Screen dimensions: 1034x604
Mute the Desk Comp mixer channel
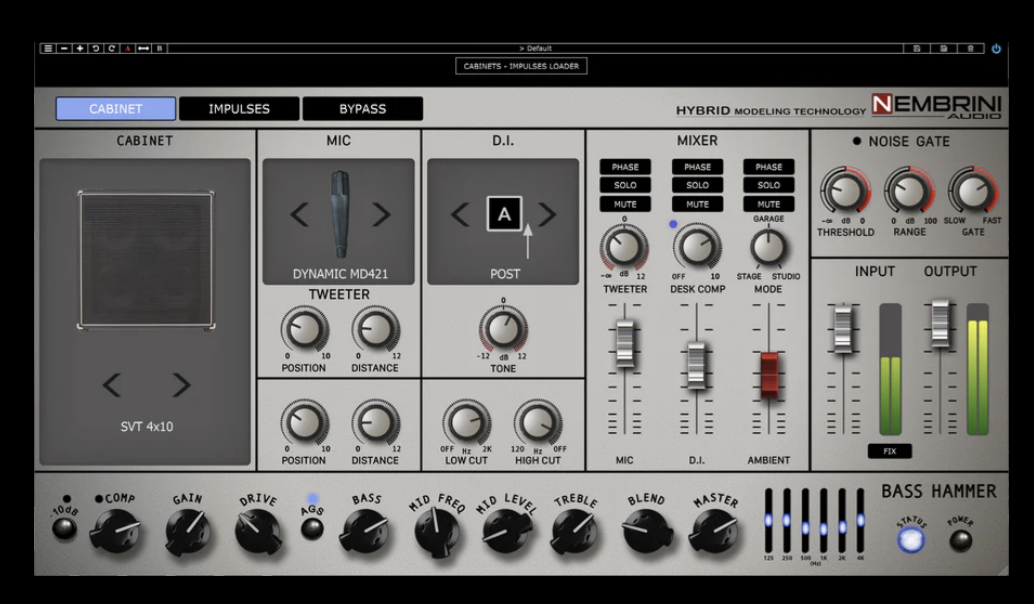[697, 204]
